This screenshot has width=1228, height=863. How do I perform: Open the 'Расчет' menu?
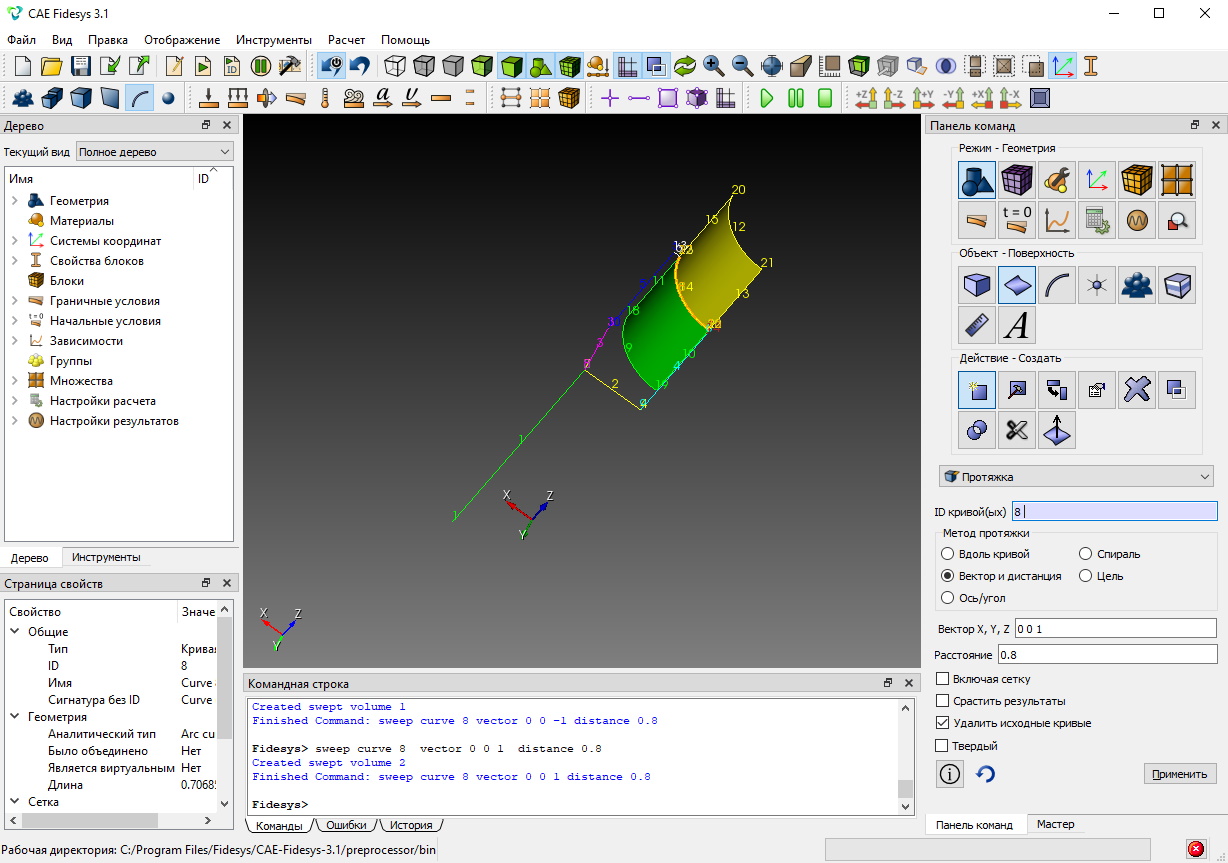(x=347, y=40)
